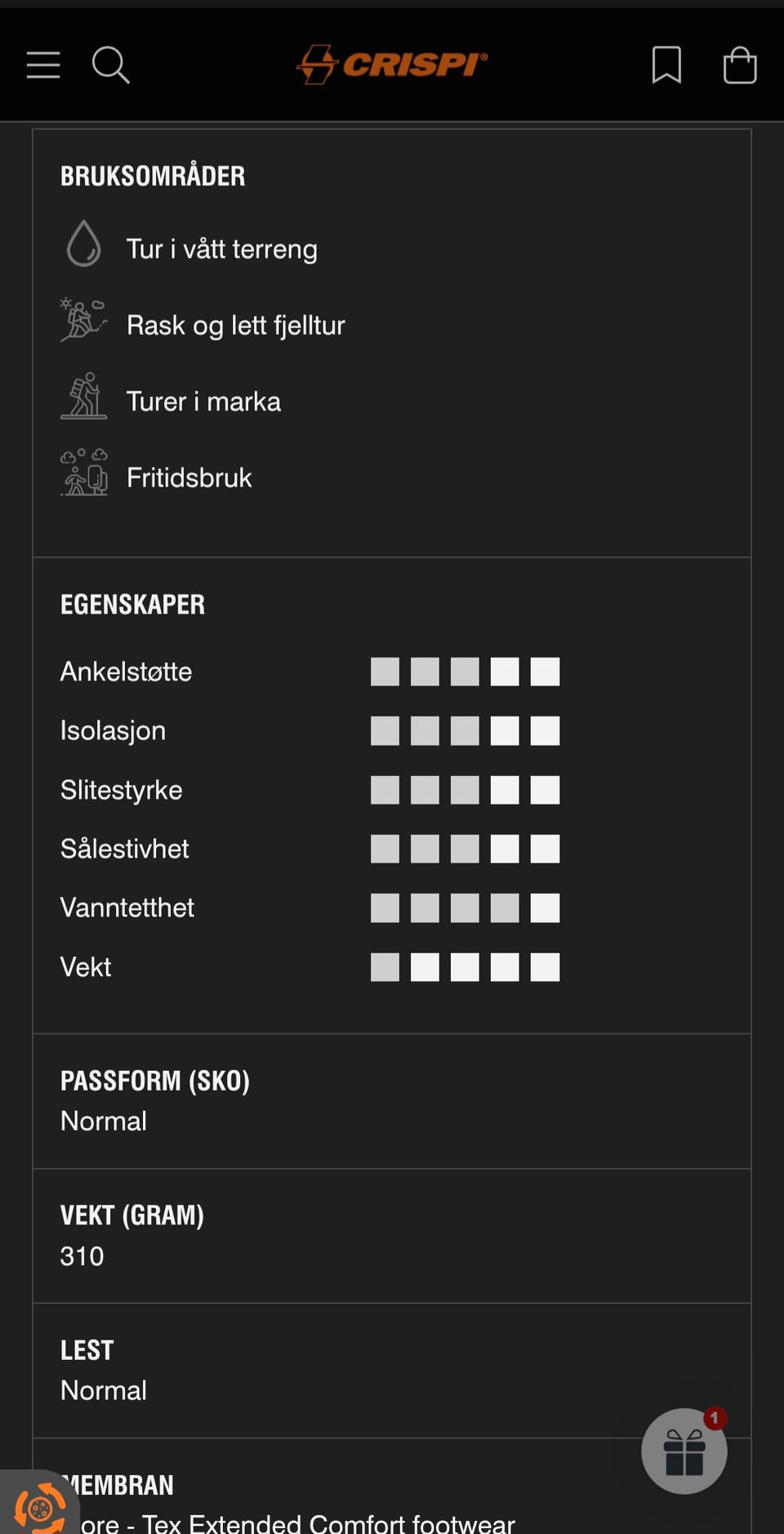Click the weight value 310
Viewport: 784px width, 1534px height.
[x=82, y=1255]
